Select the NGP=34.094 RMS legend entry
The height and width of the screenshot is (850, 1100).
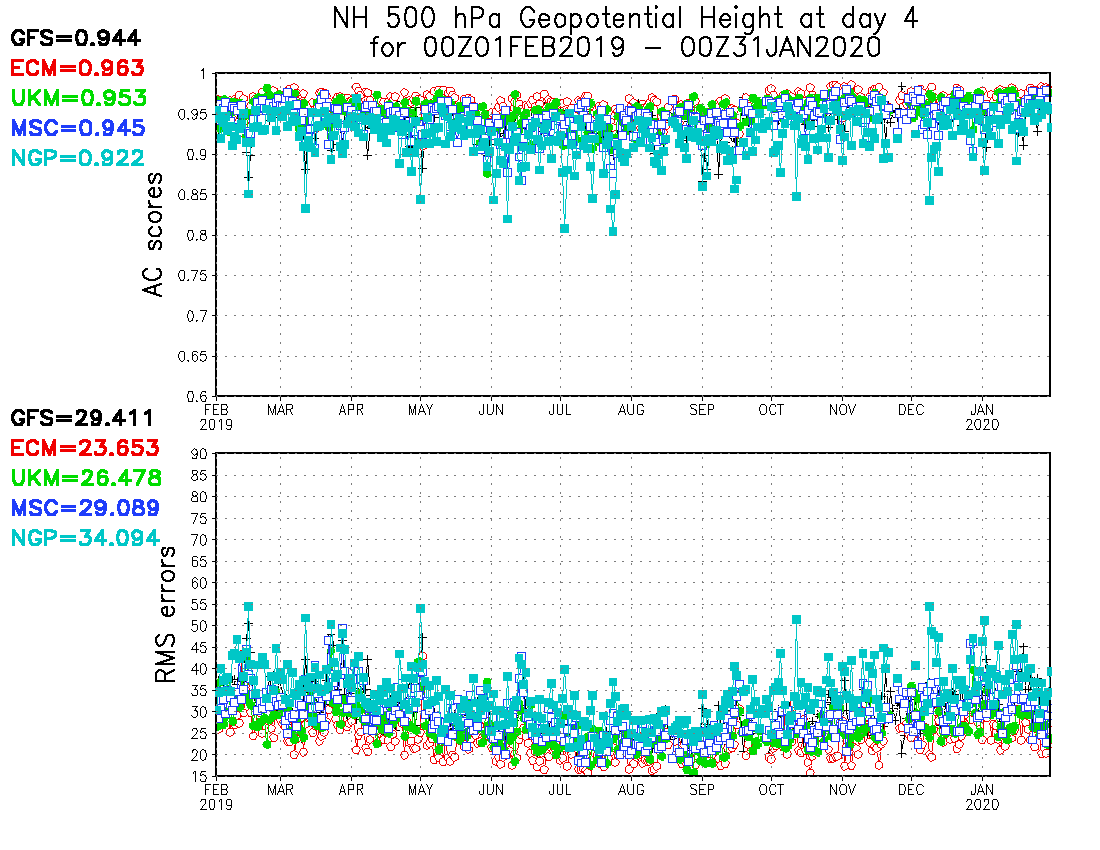(x=85, y=538)
